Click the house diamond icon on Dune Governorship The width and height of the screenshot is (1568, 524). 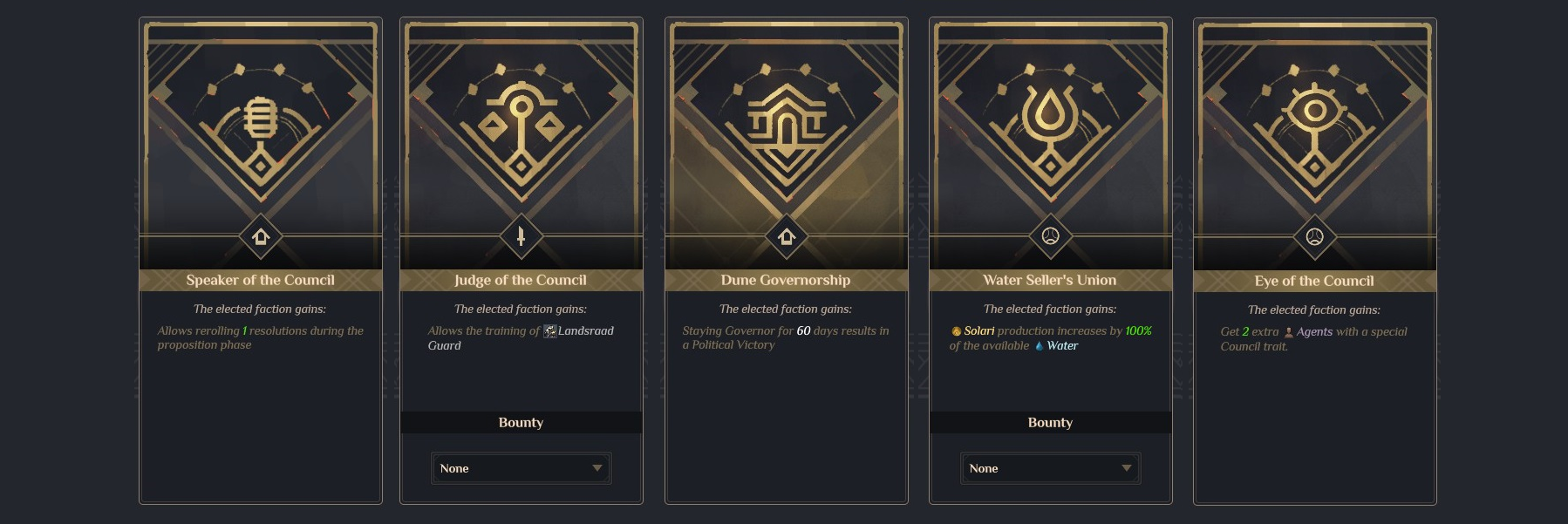click(786, 236)
